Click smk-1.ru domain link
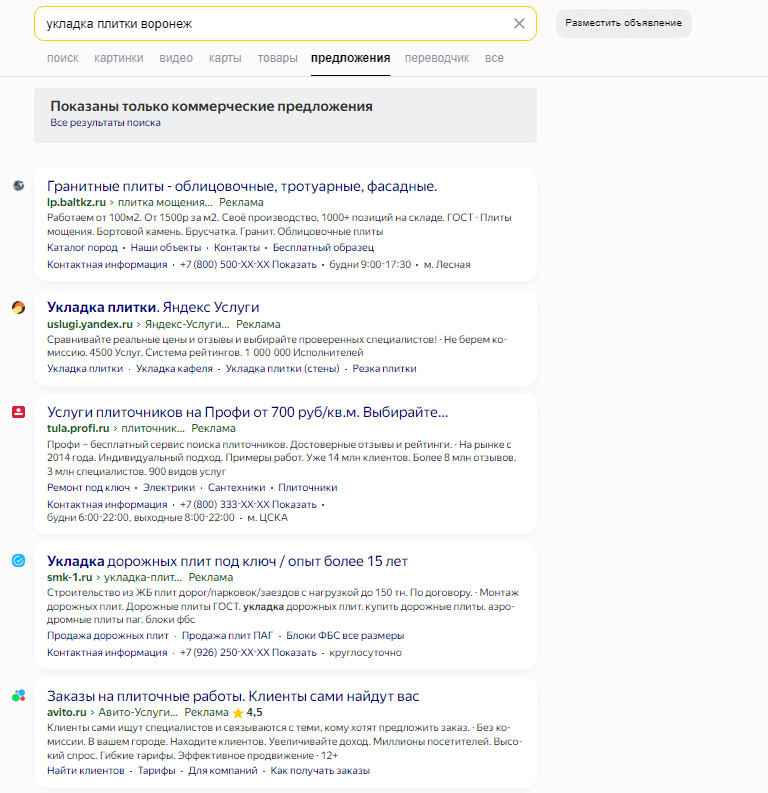This screenshot has width=768, height=793. [x=69, y=578]
